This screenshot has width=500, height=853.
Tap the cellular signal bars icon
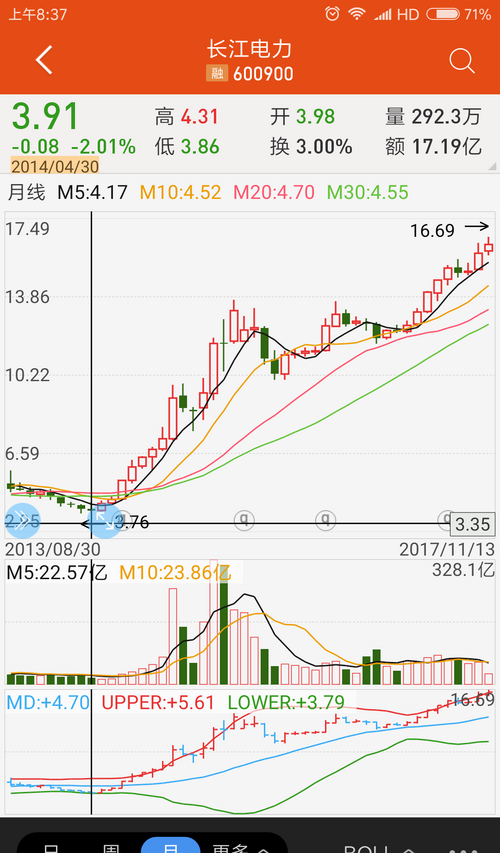pos(382,14)
